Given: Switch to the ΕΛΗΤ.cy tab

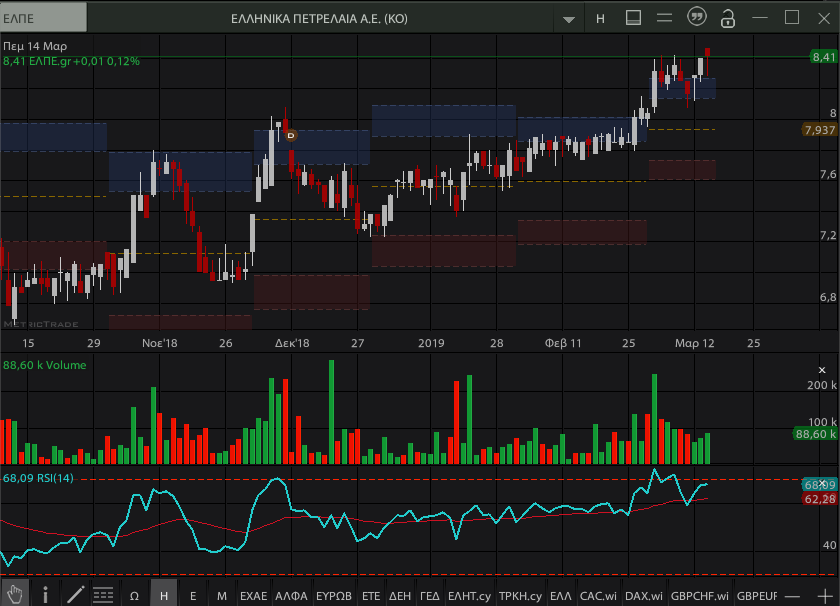Looking at the screenshot, I should pyautogui.click(x=469, y=596).
